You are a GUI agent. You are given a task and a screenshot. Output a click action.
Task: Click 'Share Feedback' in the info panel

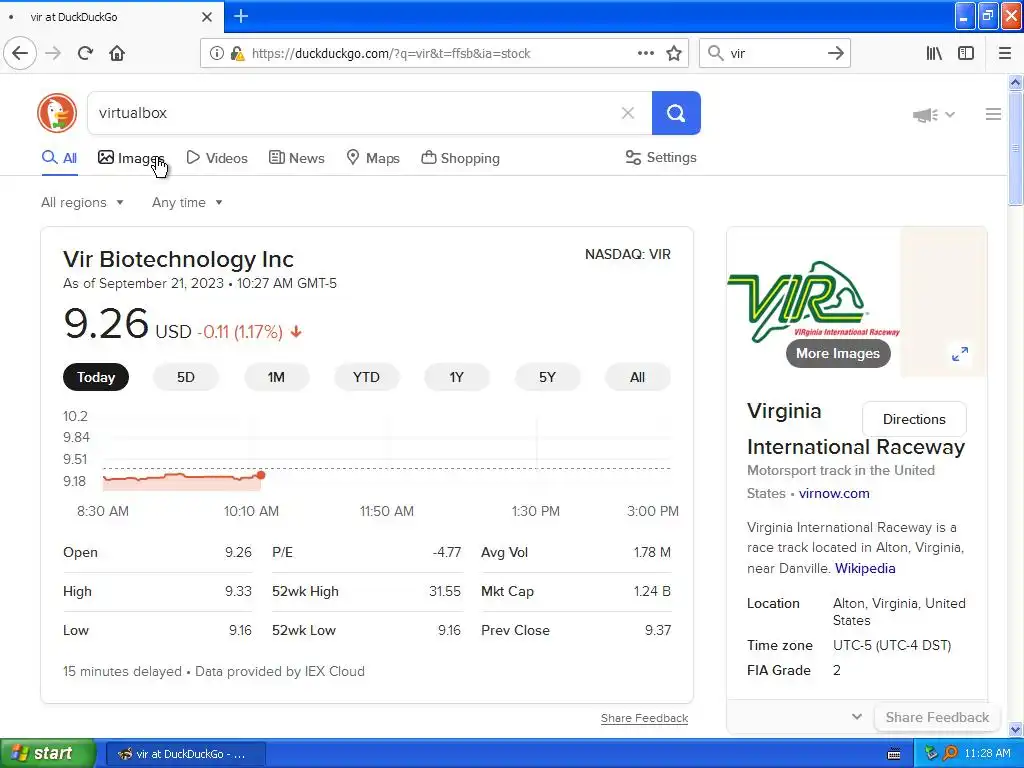point(937,717)
